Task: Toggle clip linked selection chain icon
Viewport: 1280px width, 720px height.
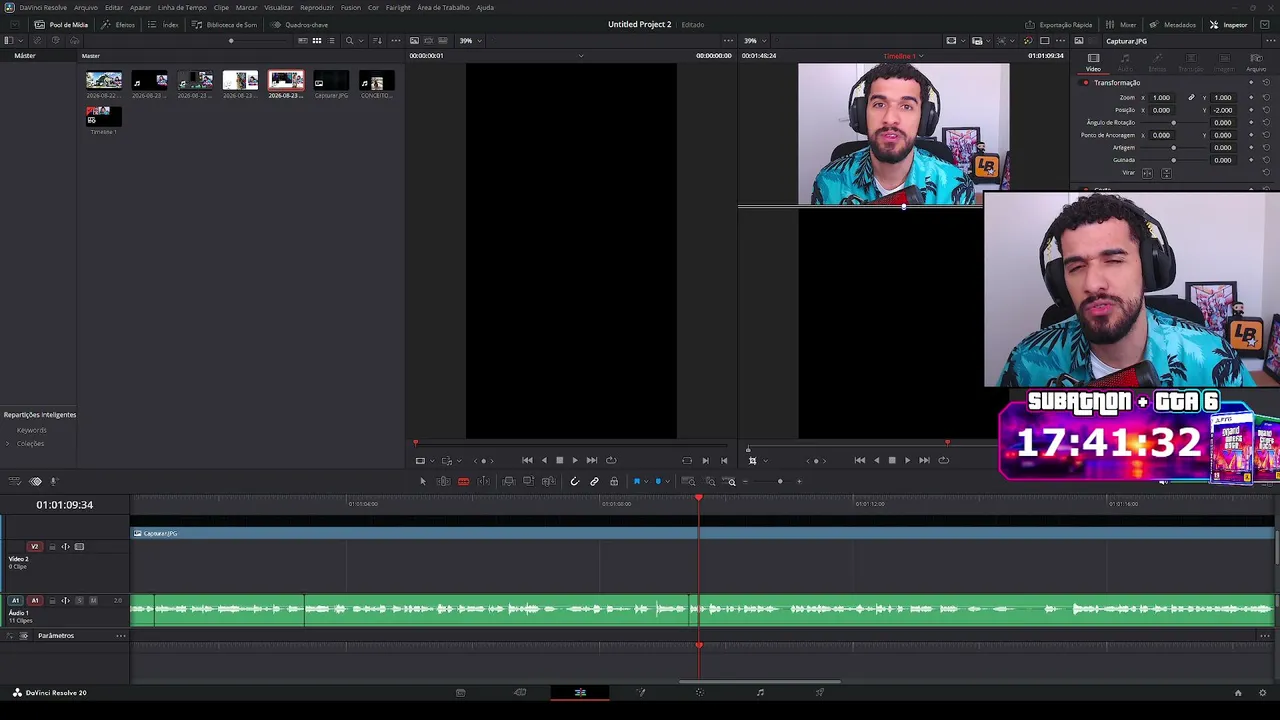Action: 594,481
